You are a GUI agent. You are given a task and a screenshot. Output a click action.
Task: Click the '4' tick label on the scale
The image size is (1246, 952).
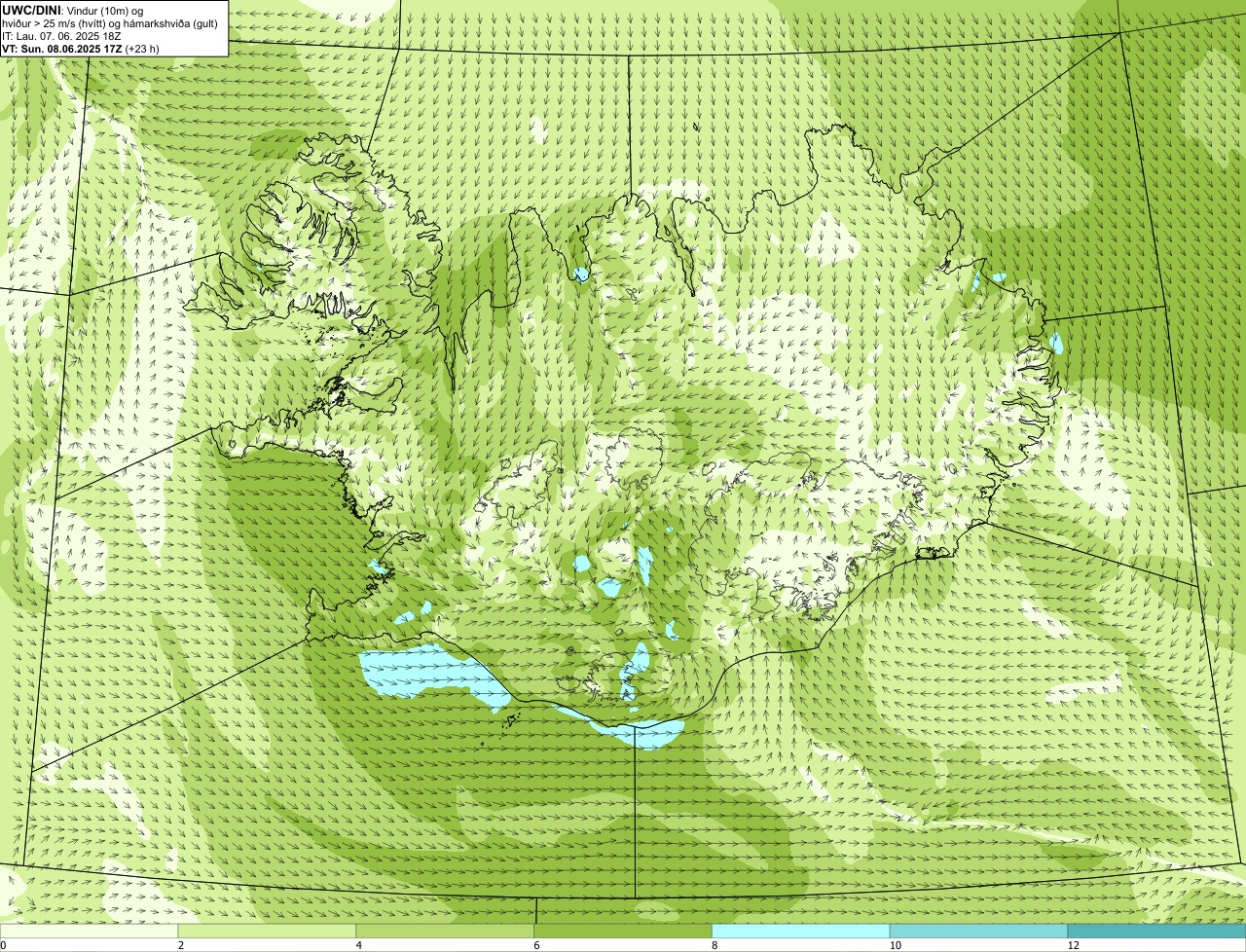(x=359, y=945)
